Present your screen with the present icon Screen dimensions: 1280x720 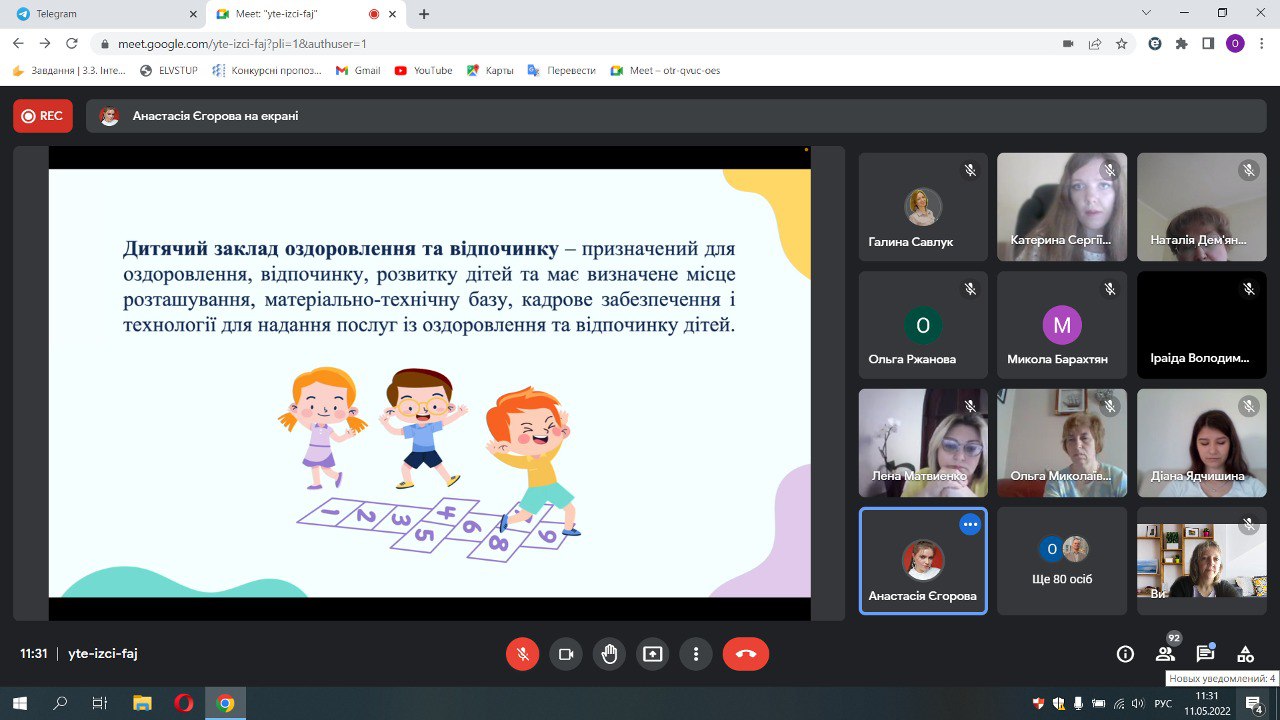click(652, 654)
